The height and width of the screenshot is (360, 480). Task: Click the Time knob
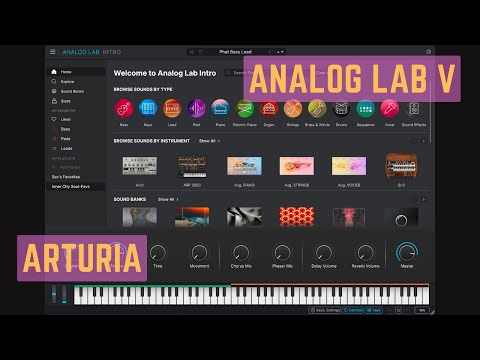(158, 253)
